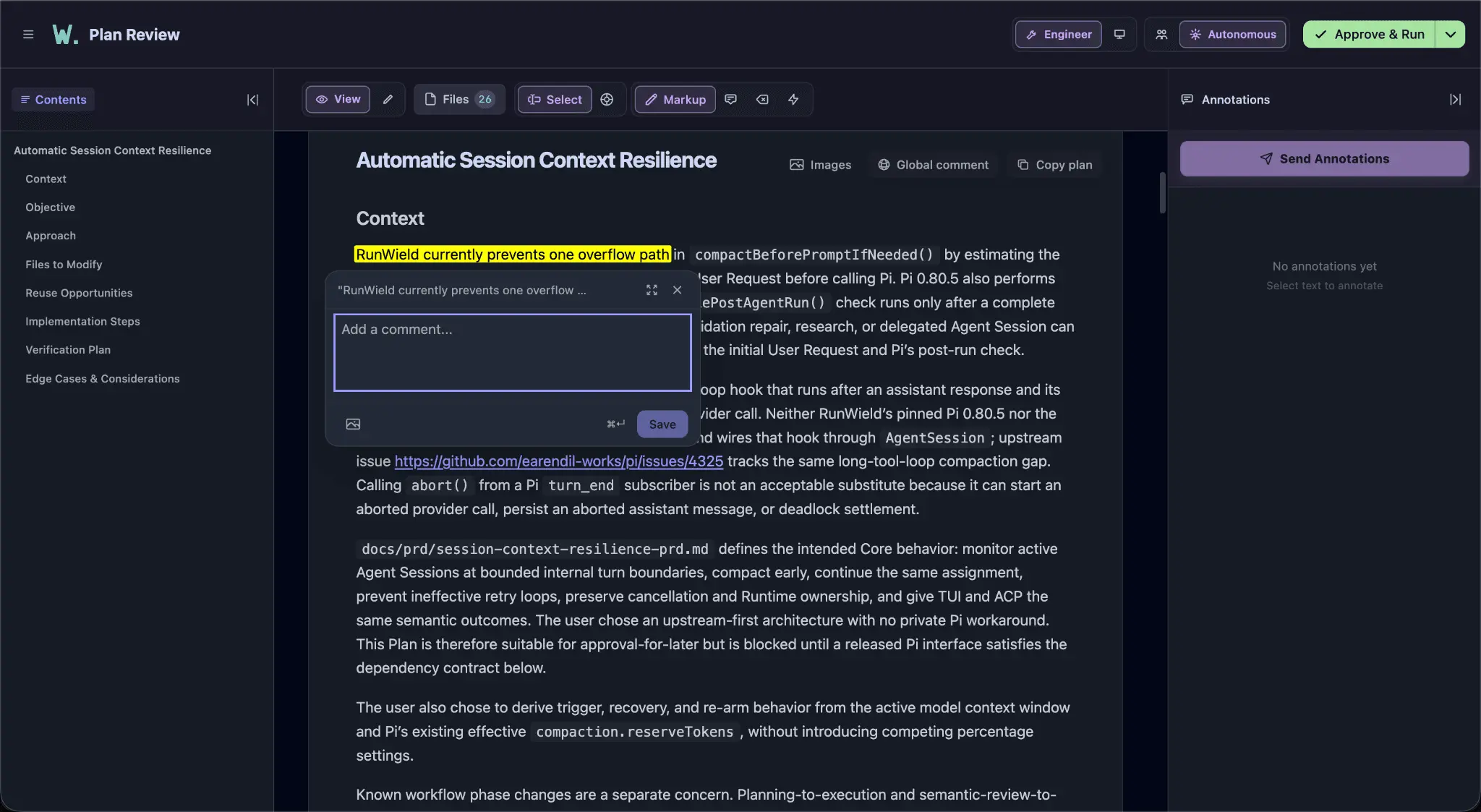Image resolution: width=1481 pixels, height=812 pixels.
Task: Select Automatic Session Context Resilience in contents
Action: click(112, 150)
